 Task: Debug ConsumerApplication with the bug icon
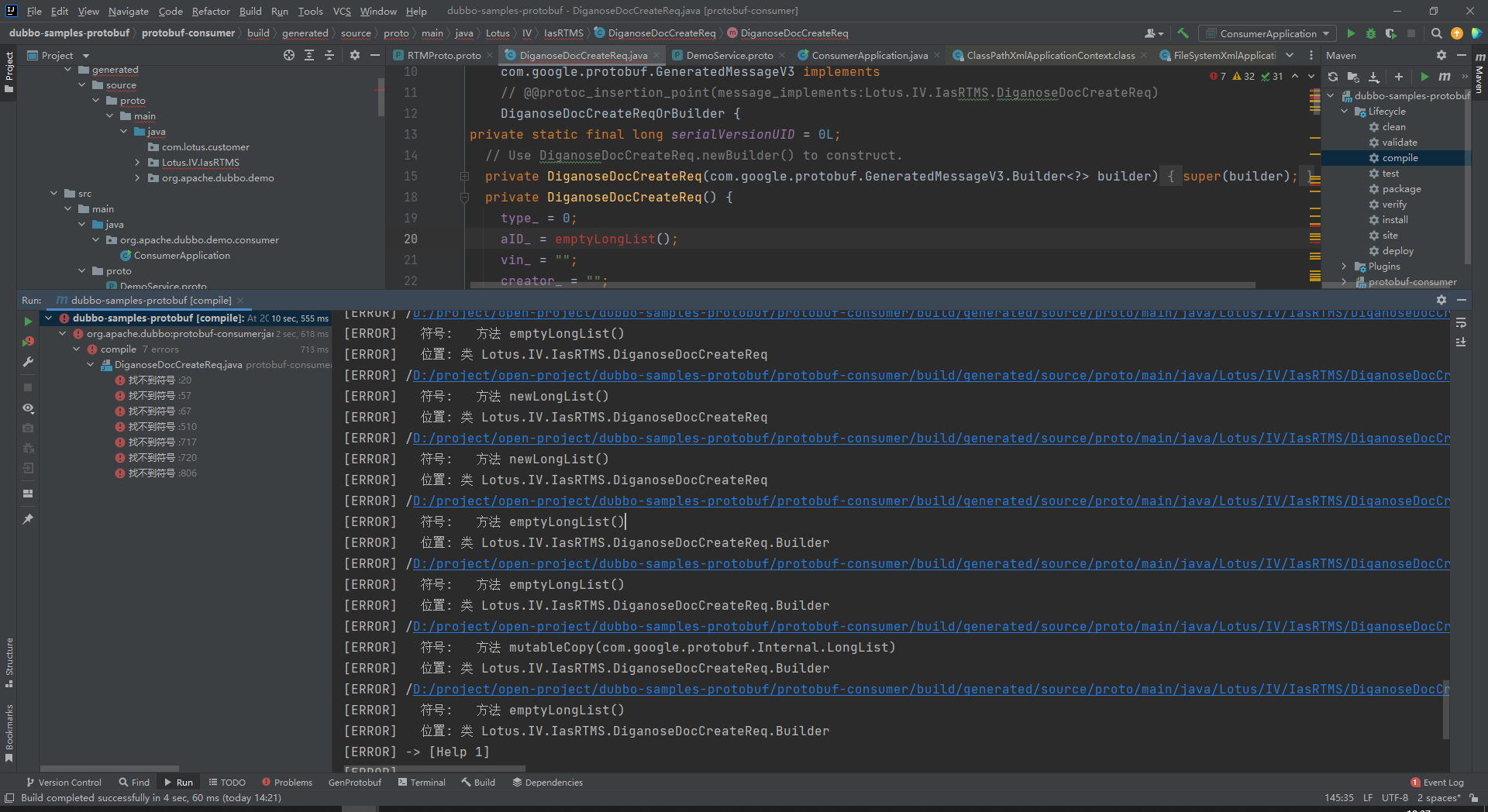tap(1370, 33)
